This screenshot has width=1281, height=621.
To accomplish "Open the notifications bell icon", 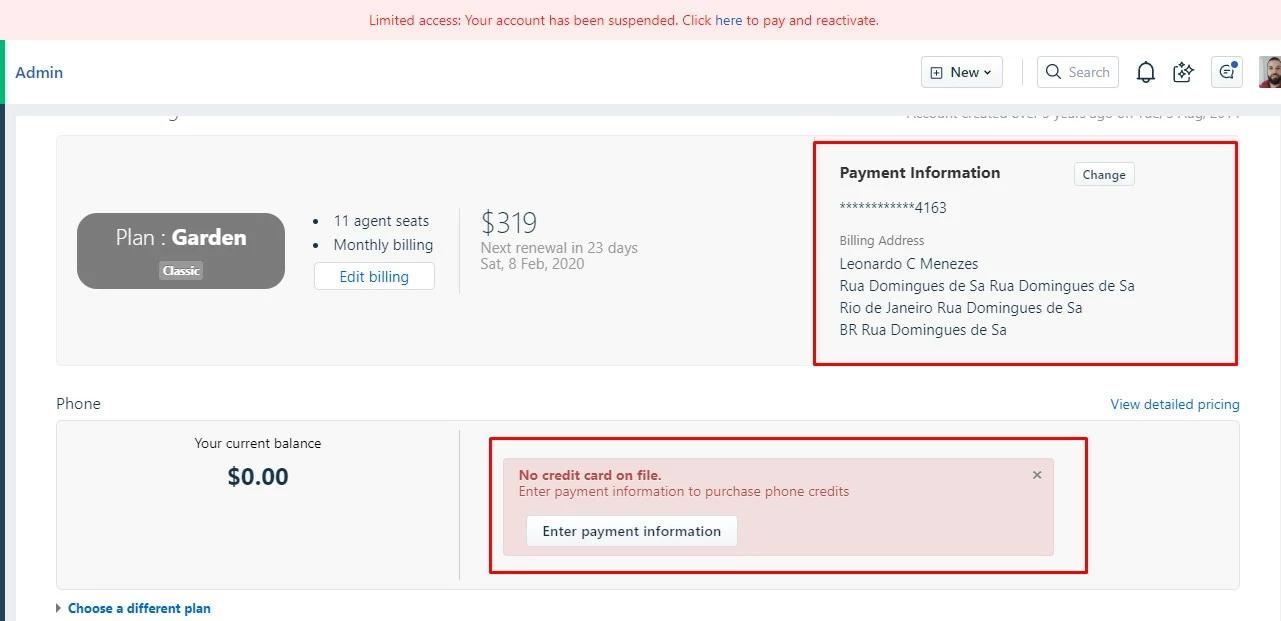I will tap(1146, 72).
